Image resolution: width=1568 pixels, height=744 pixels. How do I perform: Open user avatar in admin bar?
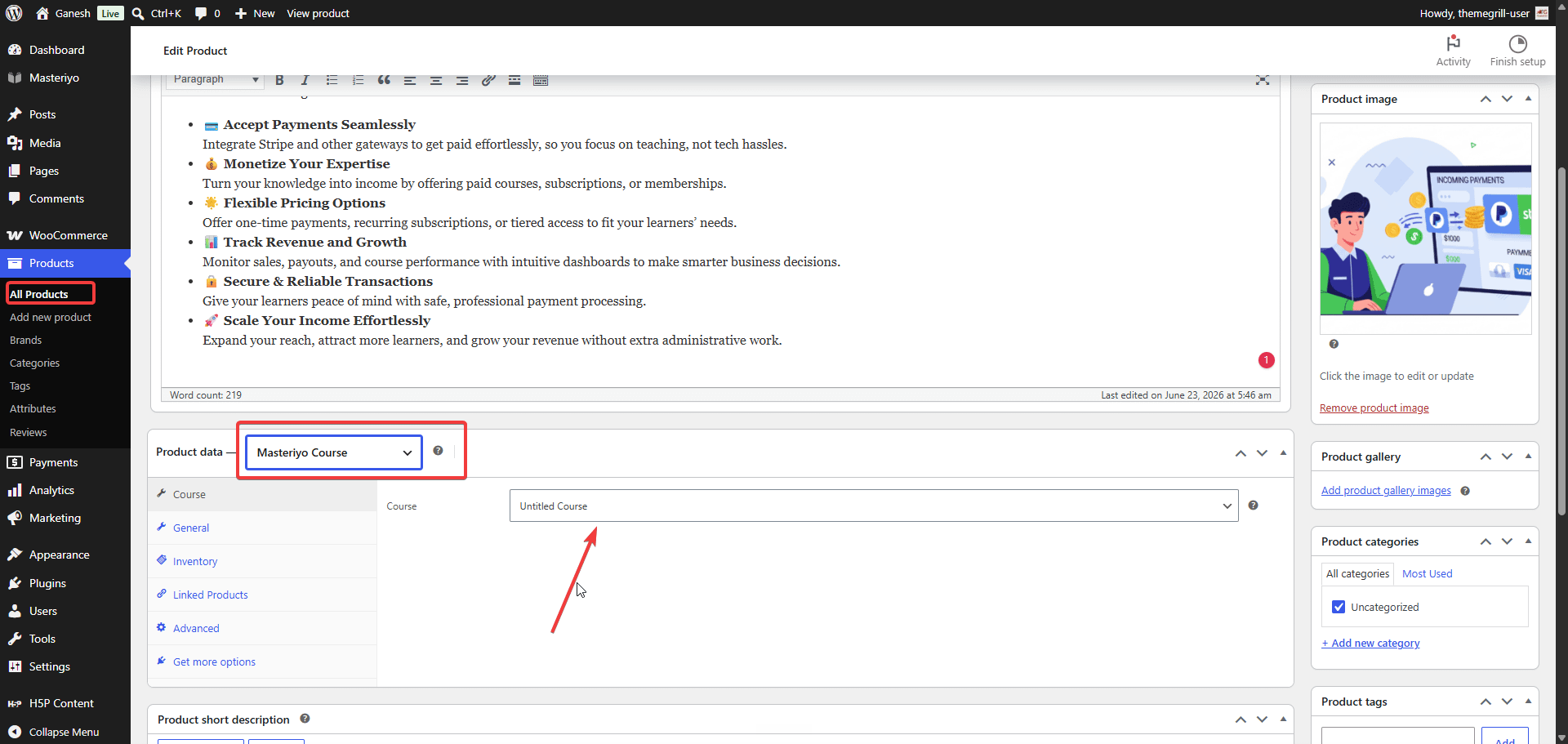(x=1542, y=13)
